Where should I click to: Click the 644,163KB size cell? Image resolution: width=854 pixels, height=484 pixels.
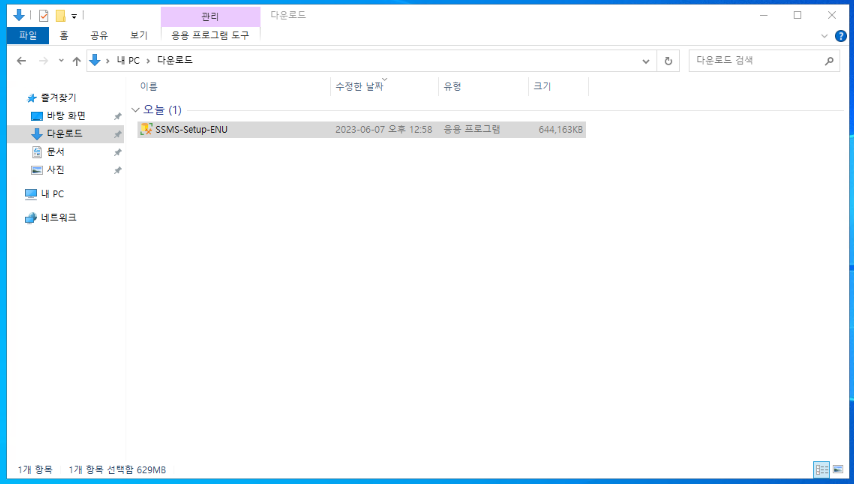pyautogui.click(x=560, y=130)
